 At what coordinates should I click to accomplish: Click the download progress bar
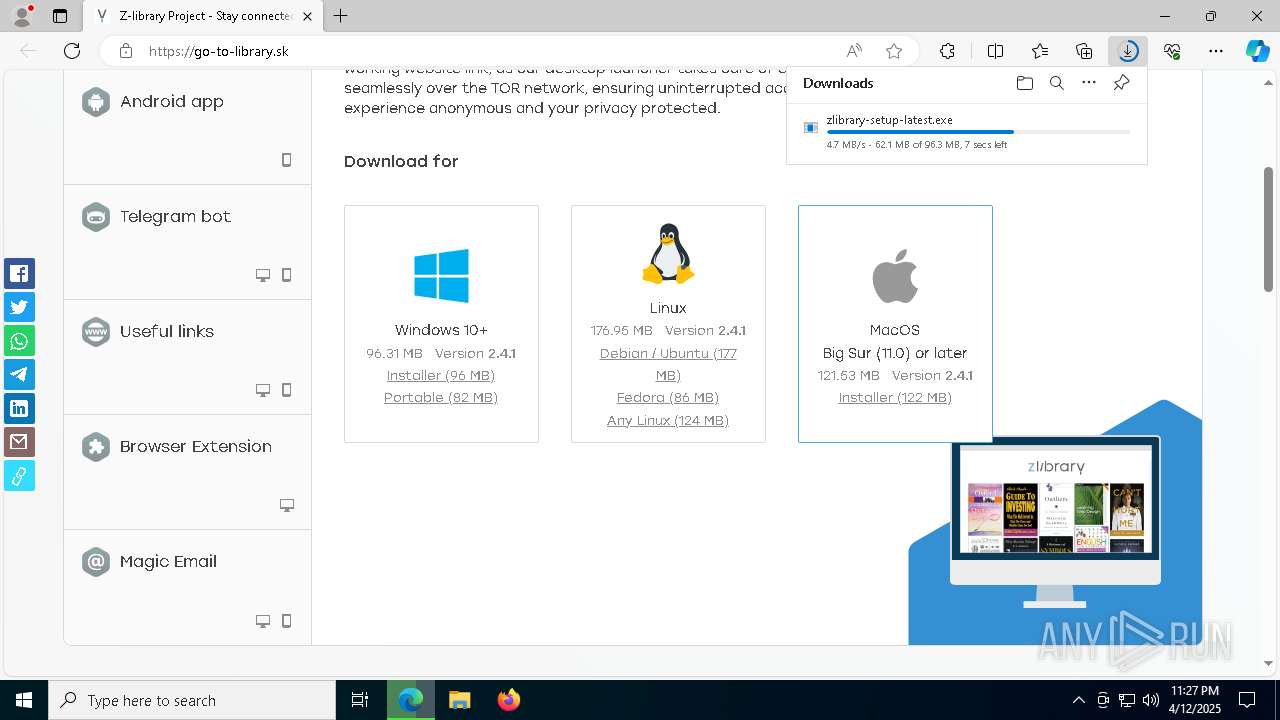click(x=979, y=132)
